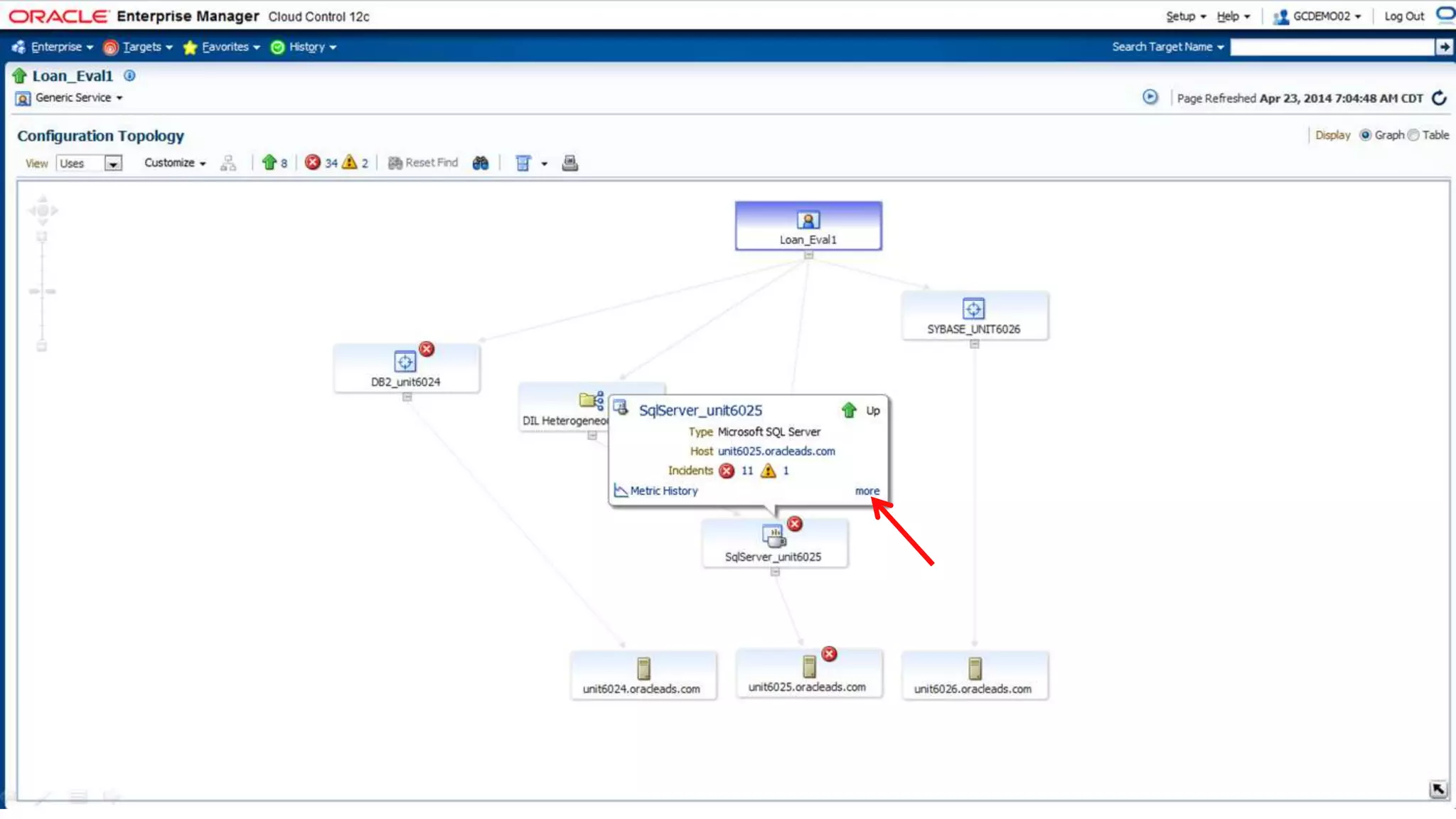Click the maximize graph arrow at bottom-right corner
This screenshot has height=819, width=1456.
[1438, 789]
